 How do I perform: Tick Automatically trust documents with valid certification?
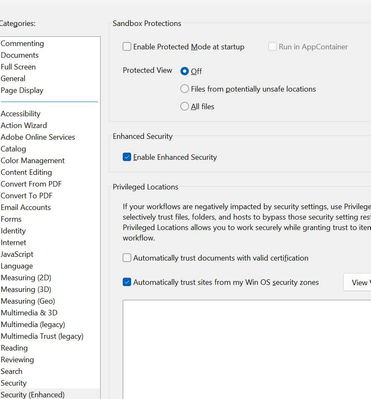tap(127, 258)
